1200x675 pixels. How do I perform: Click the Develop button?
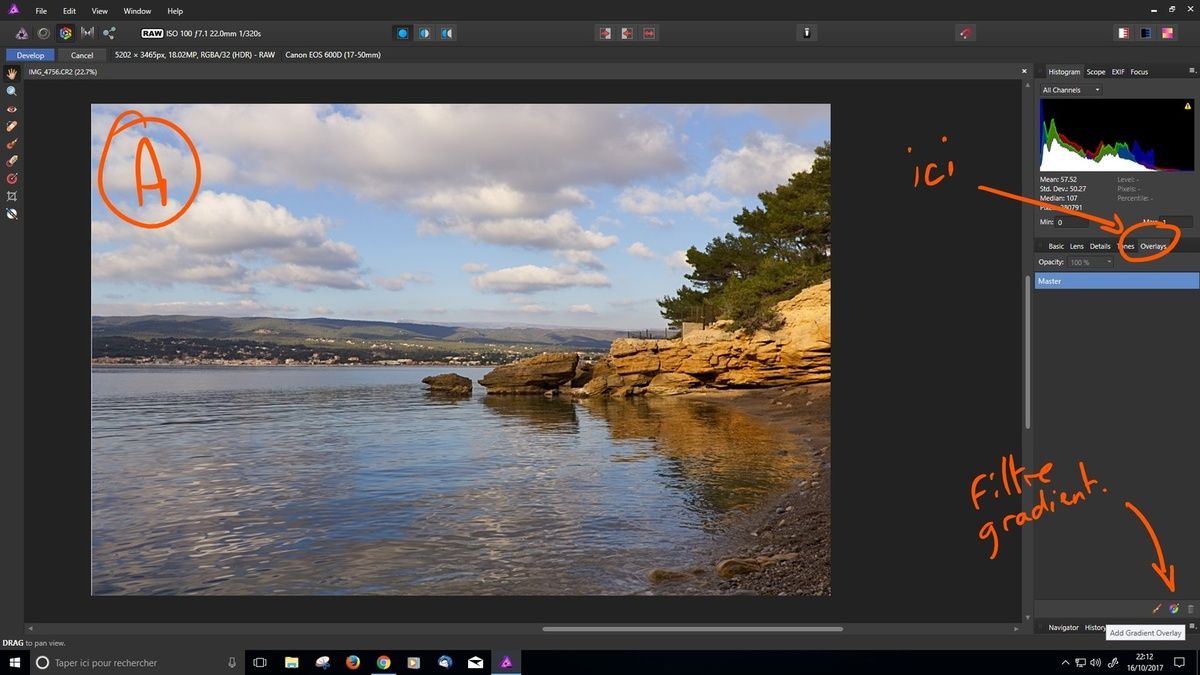coord(29,55)
